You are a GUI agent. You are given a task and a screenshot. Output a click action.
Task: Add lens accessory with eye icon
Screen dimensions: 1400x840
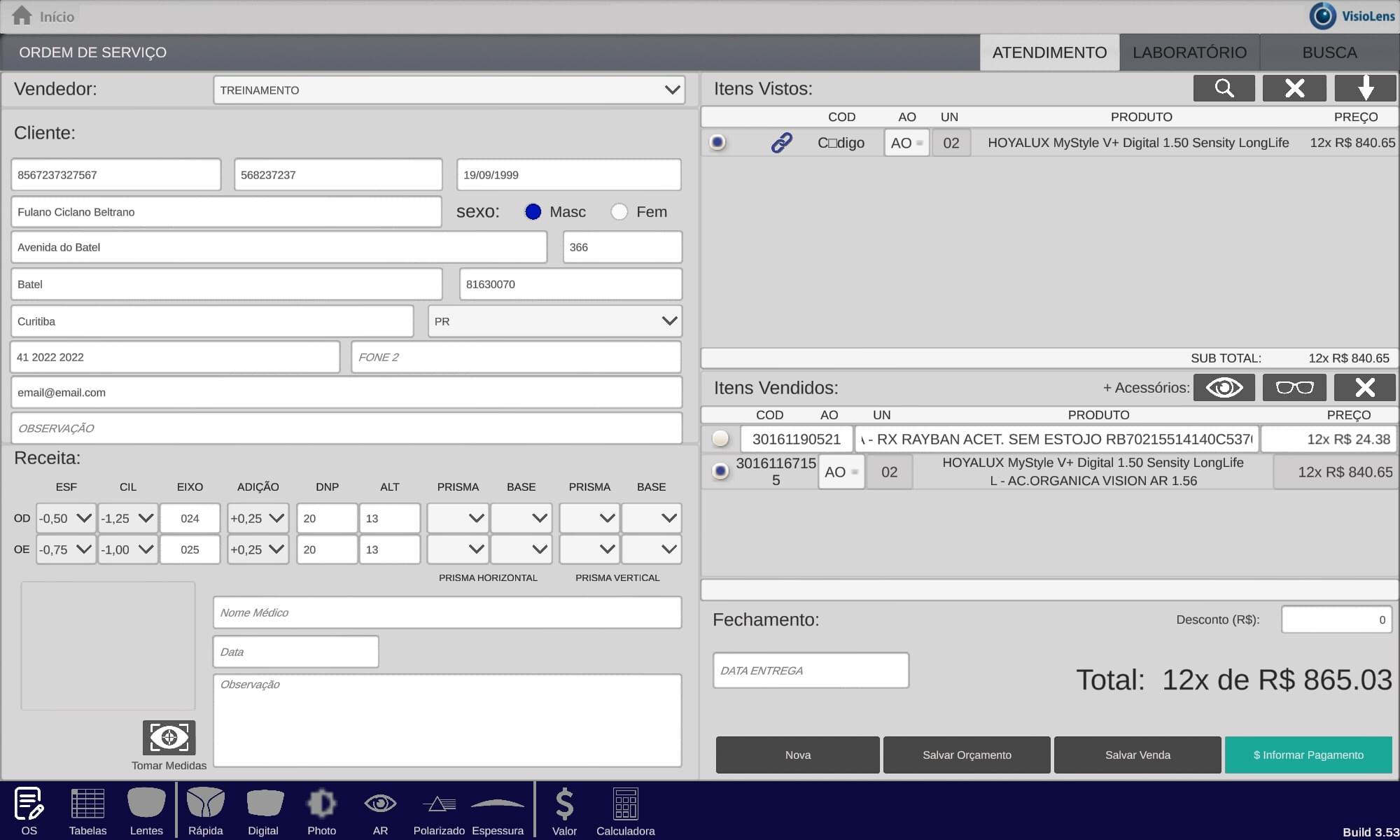coord(1224,387)
